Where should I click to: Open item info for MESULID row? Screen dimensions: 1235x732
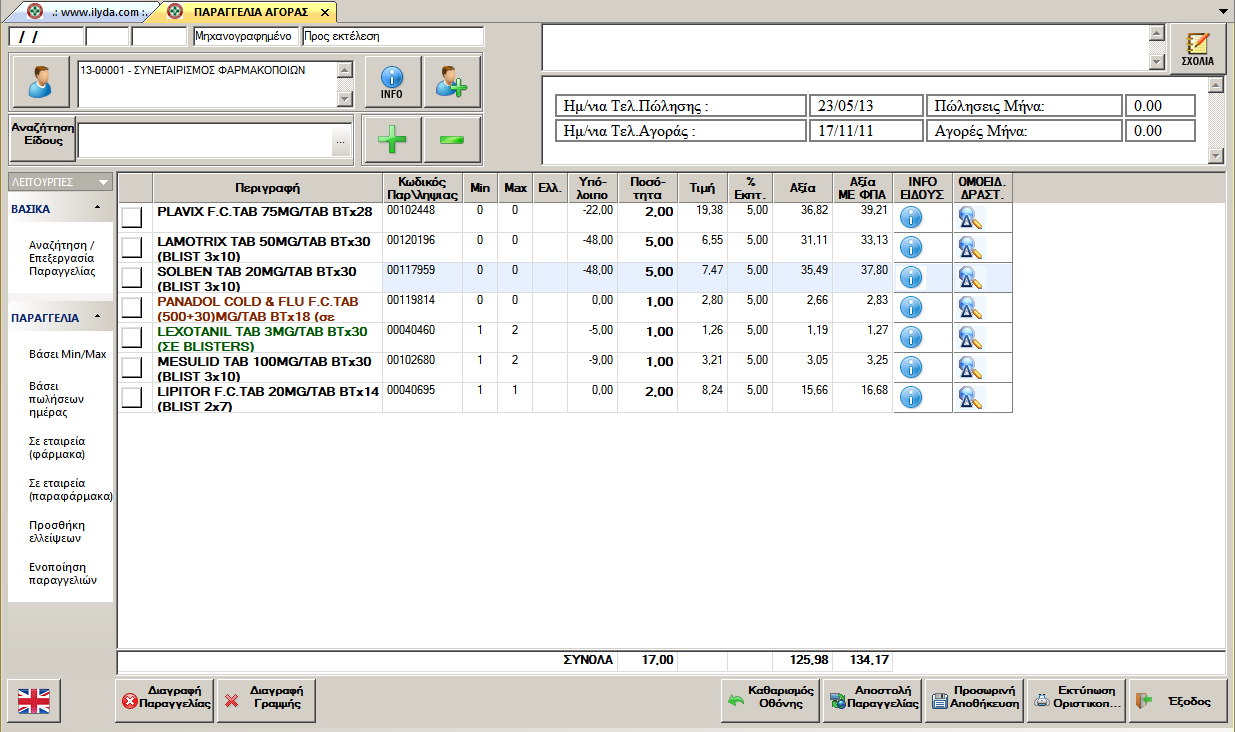pyautogui.click(x=911, y=368)
